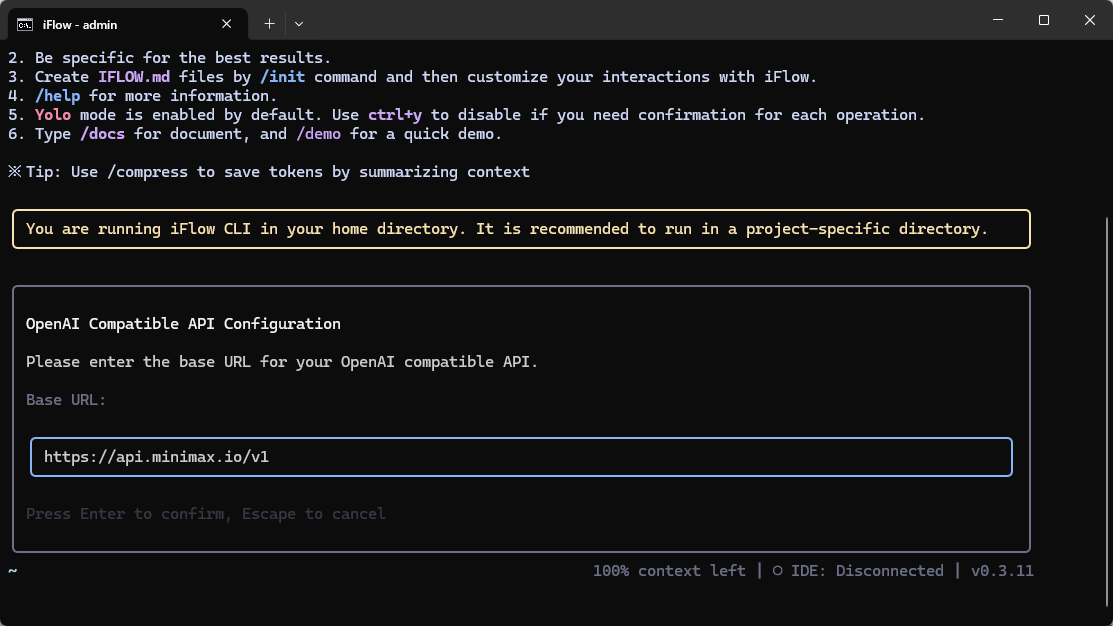
Task: Click the /help command text
Action: tap(57, 96)
